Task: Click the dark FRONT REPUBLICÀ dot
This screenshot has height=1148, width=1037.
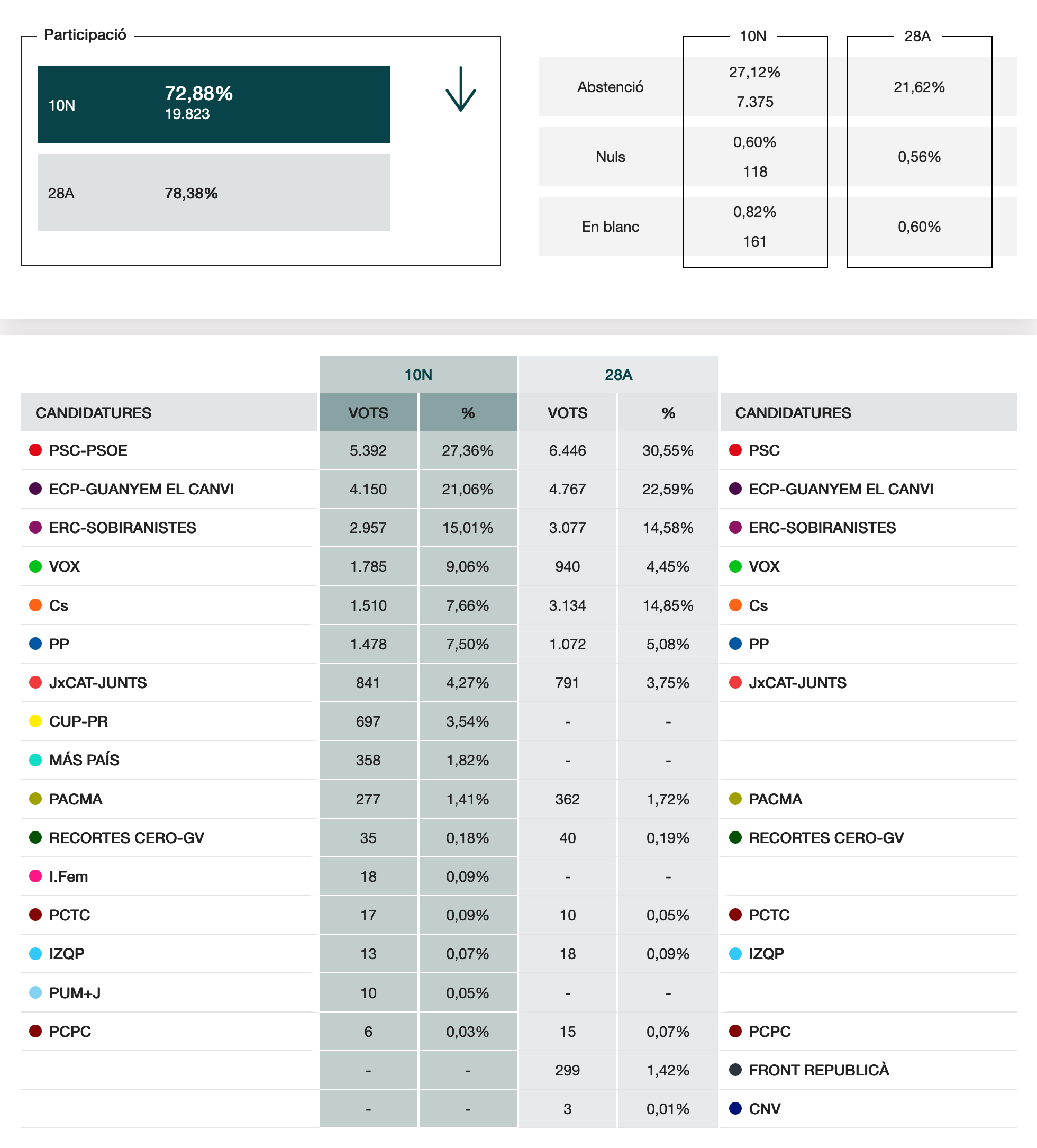Action: click(x=735, y=1070)
